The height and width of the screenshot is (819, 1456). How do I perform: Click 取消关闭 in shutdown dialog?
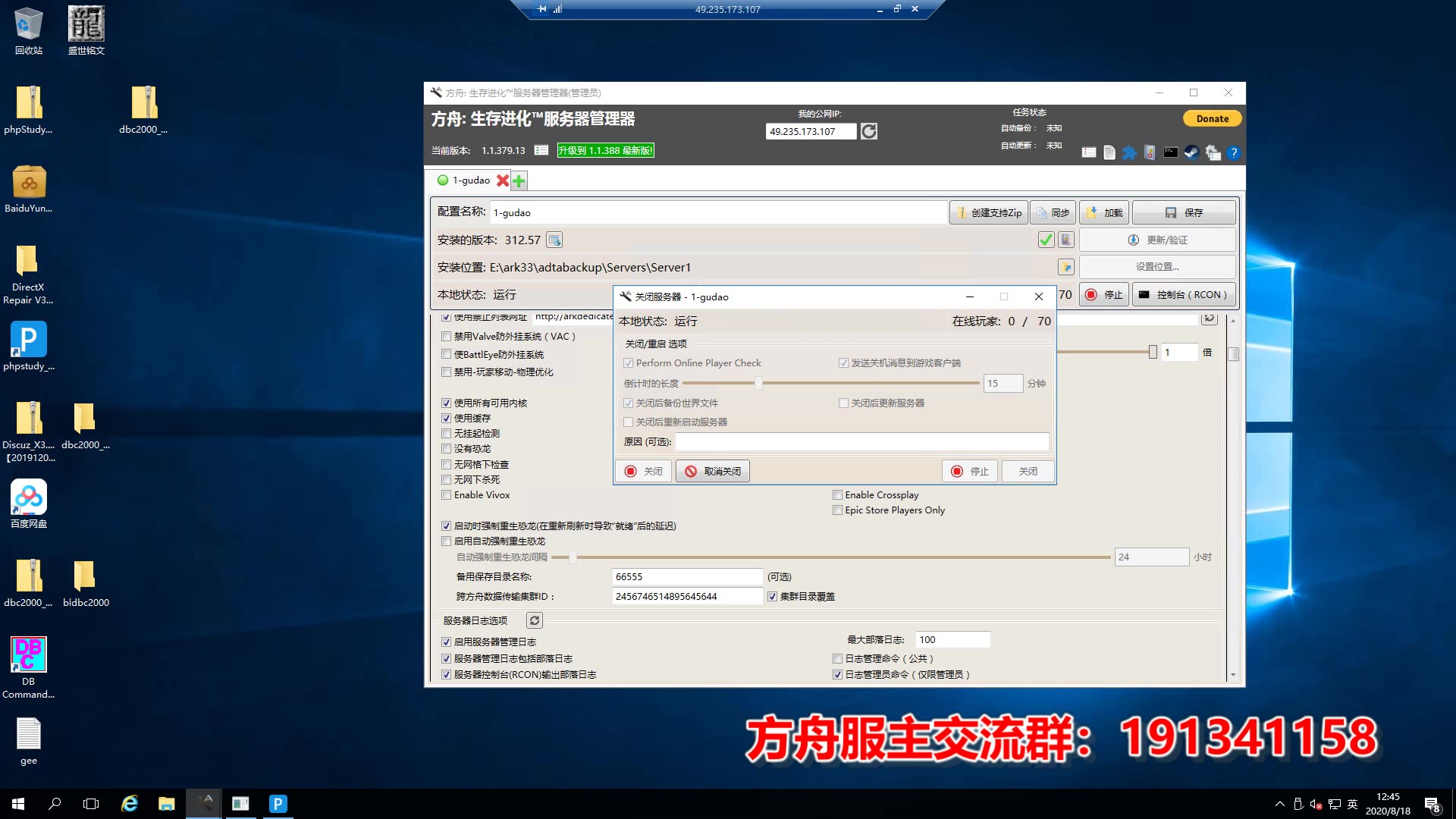point(713,472)
